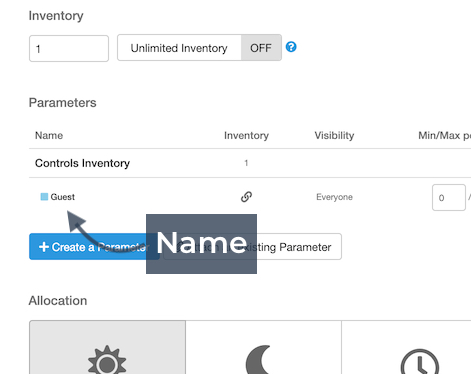This screenshot has width=471, height=374.
Task: Click Controls Inventory count value 1
Action: pyautogui.click(x=246, y=163)
